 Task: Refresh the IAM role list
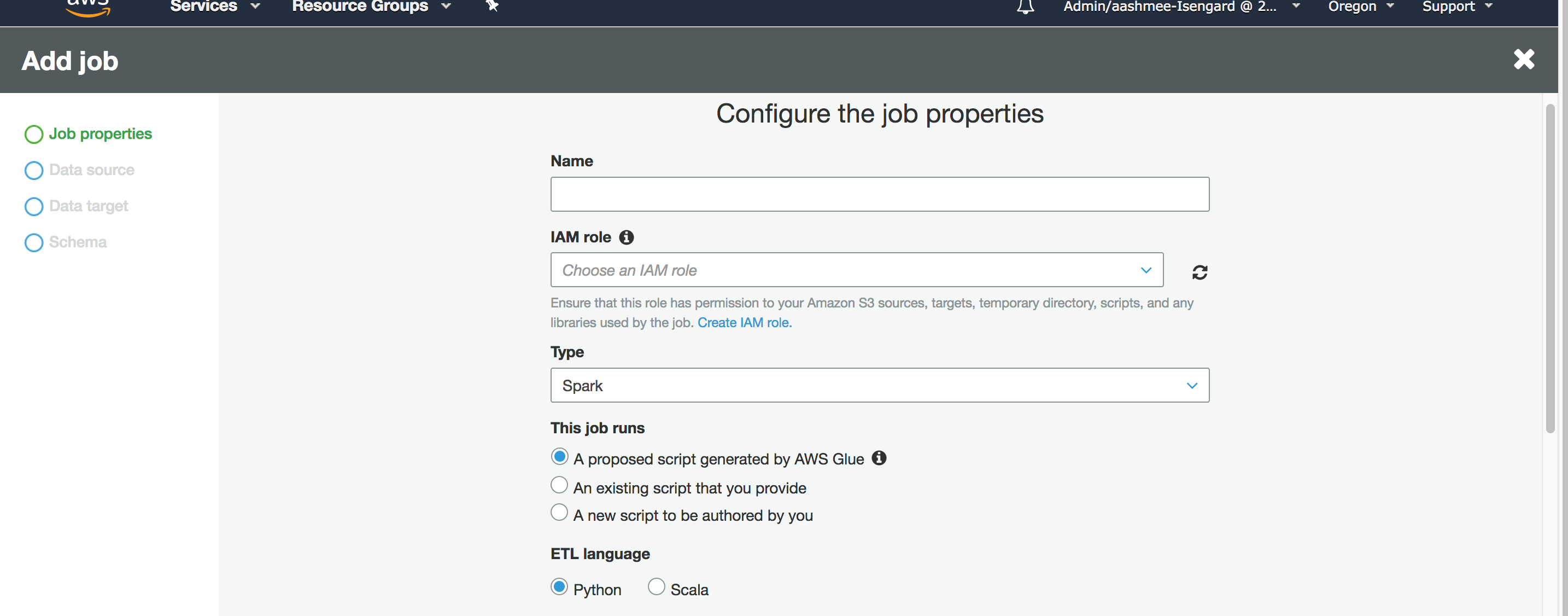click(x=1199, y=272)
